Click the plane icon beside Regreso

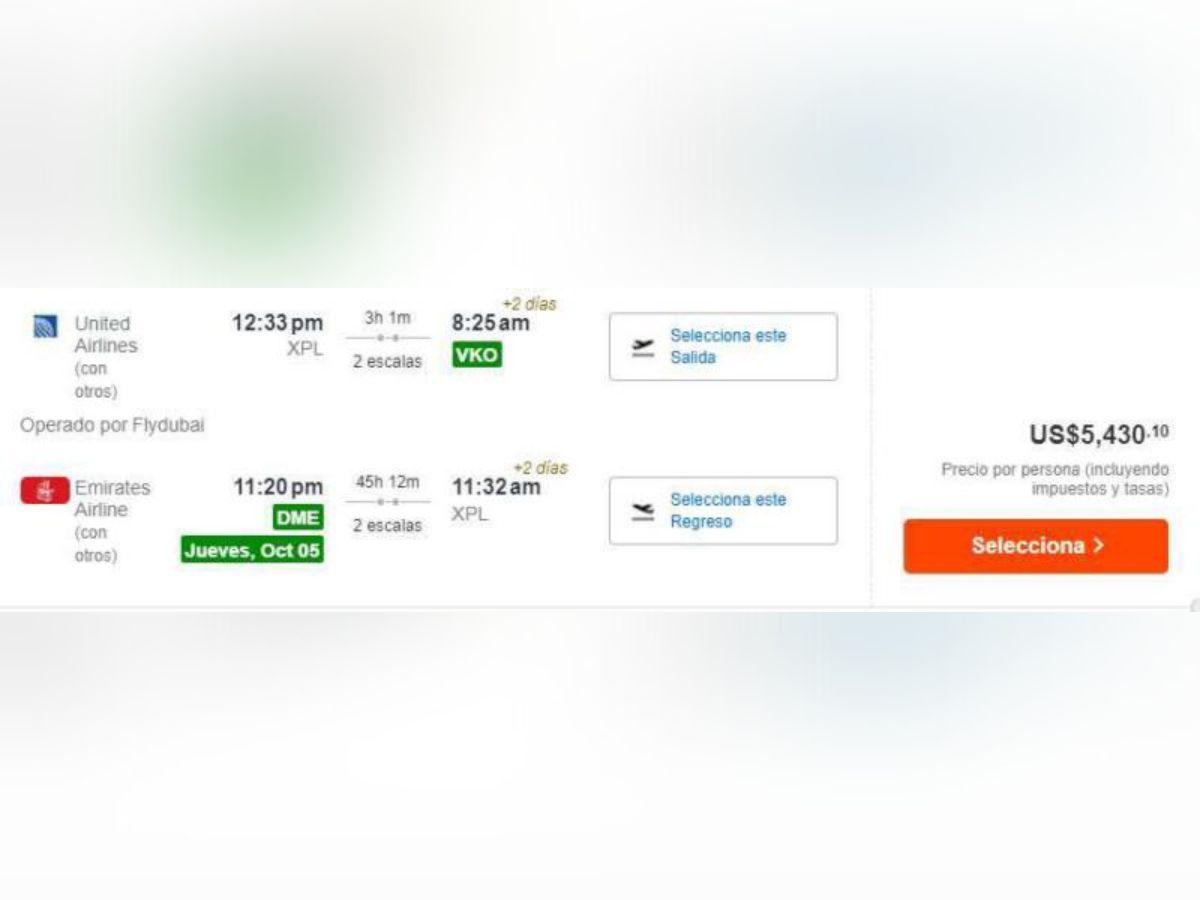click(643, 511)
